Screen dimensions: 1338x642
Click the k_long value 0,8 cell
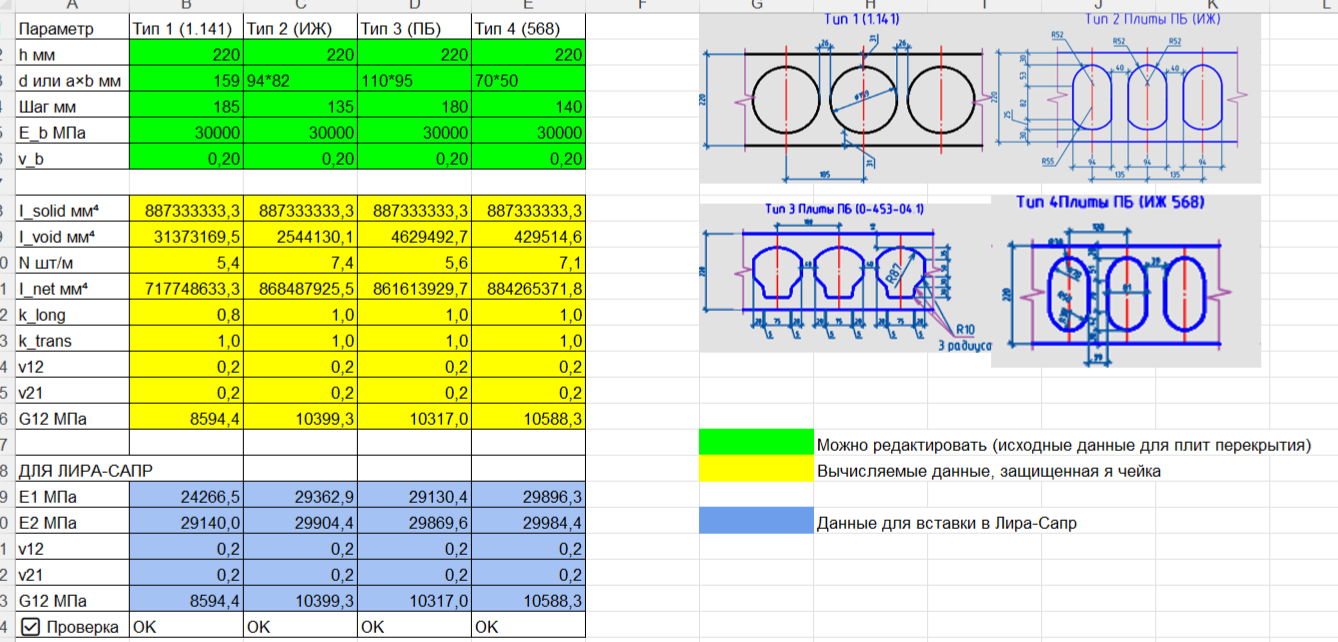coord(186,315)
